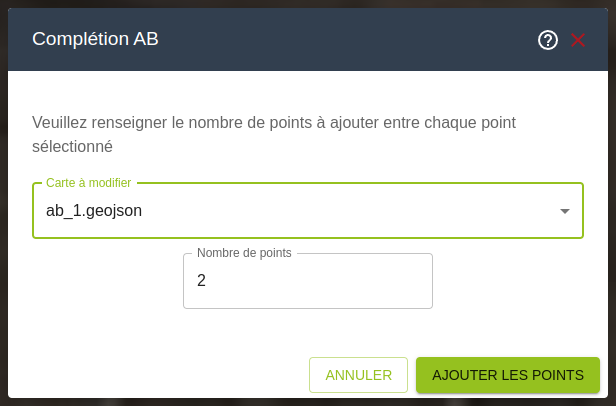Open the Carte à modifier combo box
Image resolution: width=616 pixels, height=406 pixels.
point(300,211)
